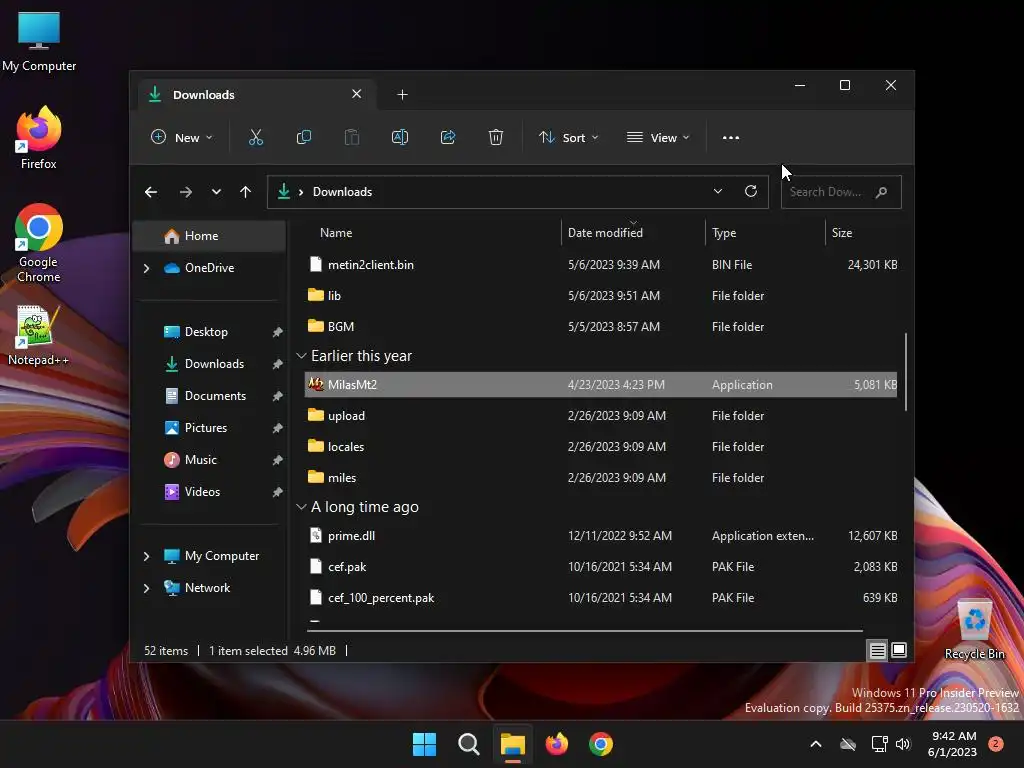Click the Cut scissors icon in toolbar
The height and width of the screenshot is (768, 1024).
click(255, 137)
